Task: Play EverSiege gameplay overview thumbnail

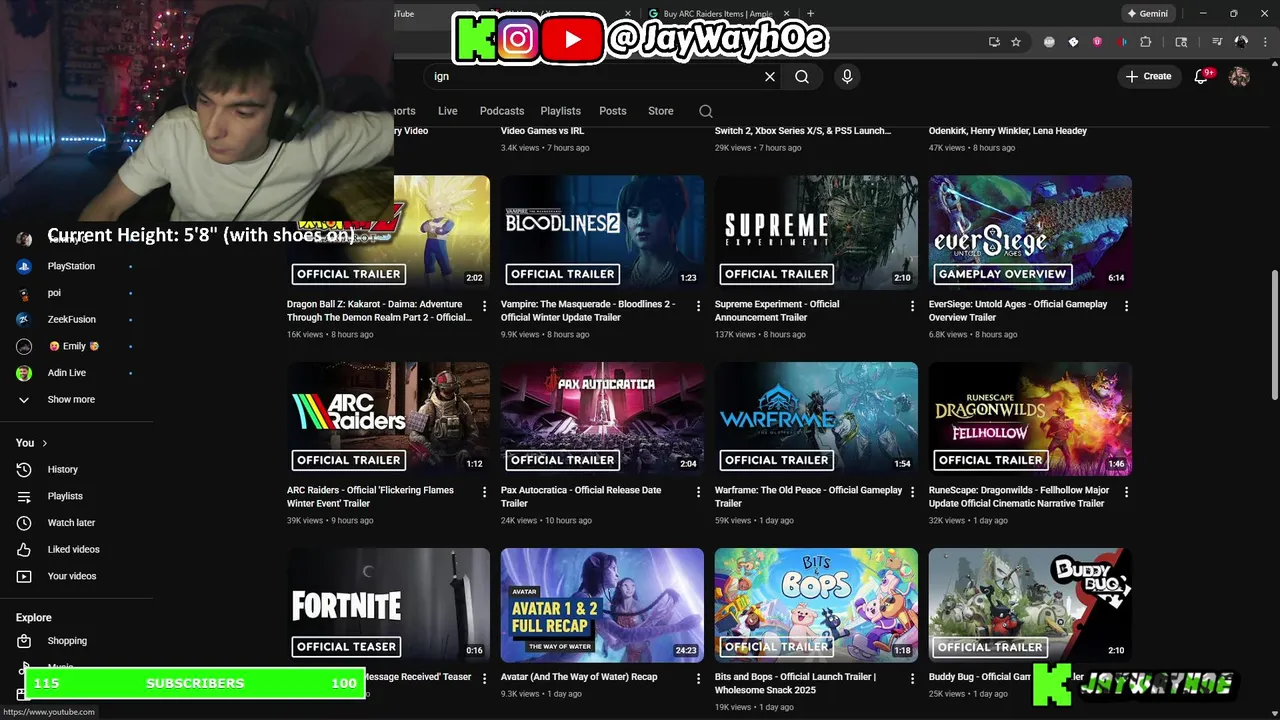Action: tap(1030, 233)
